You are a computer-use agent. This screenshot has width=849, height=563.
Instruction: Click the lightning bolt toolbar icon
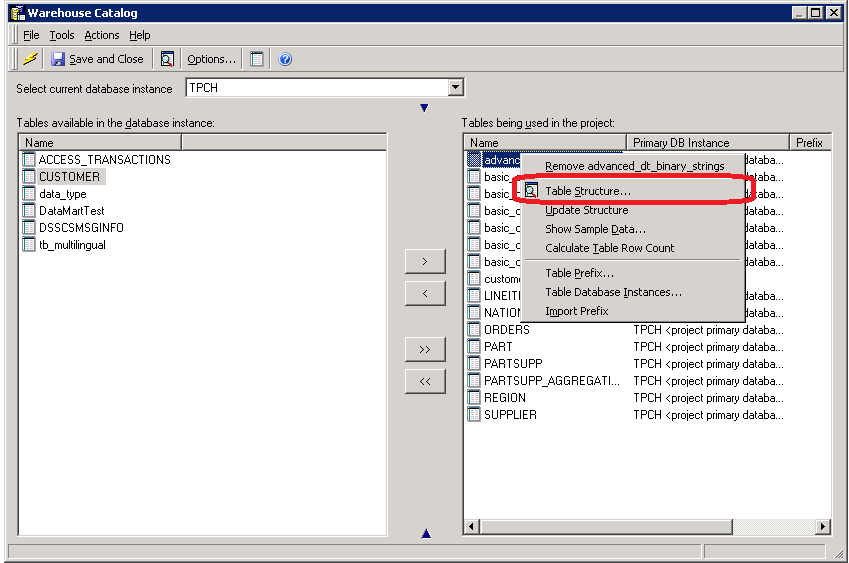[30, 59]
